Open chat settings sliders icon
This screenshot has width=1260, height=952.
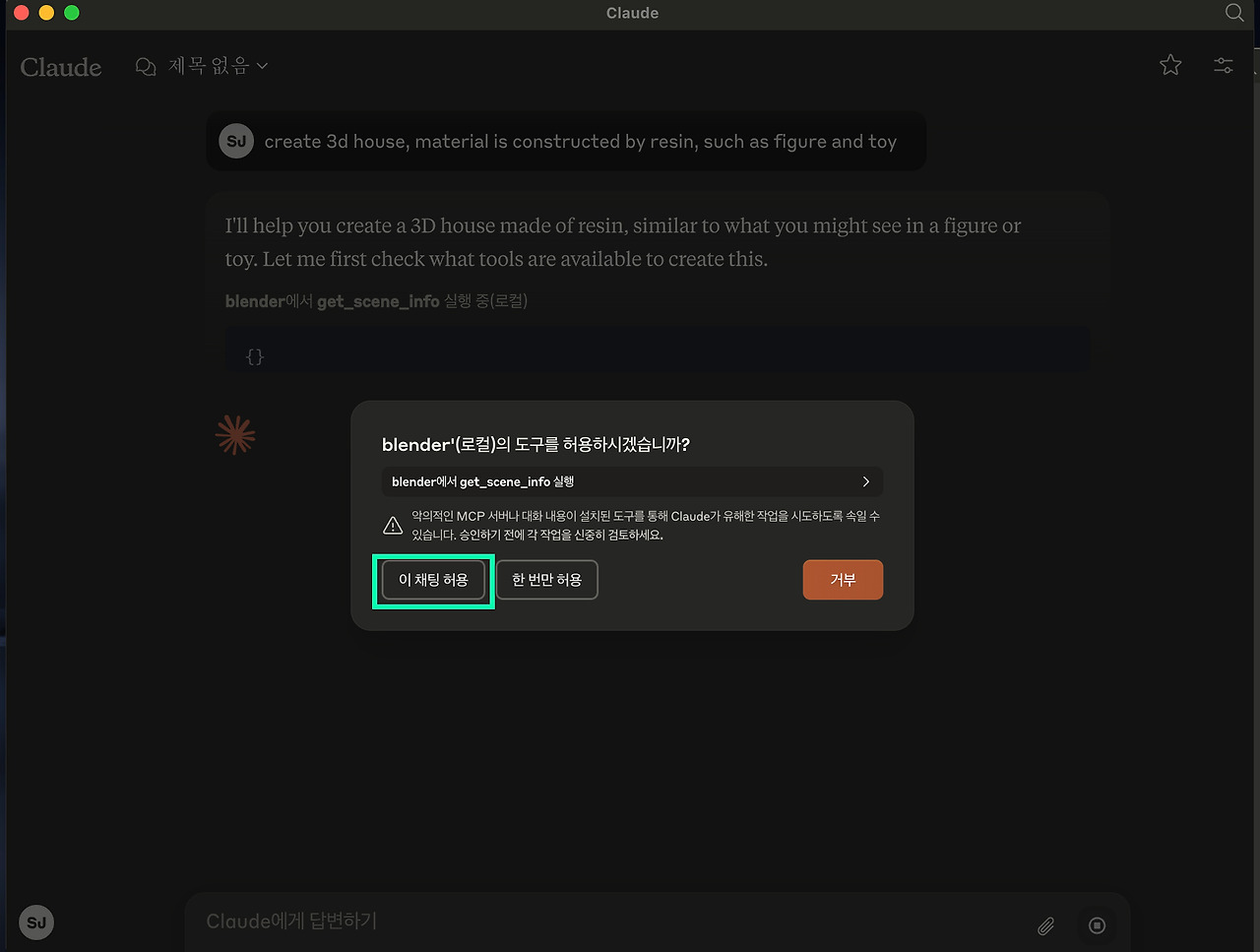point(1224,65)
